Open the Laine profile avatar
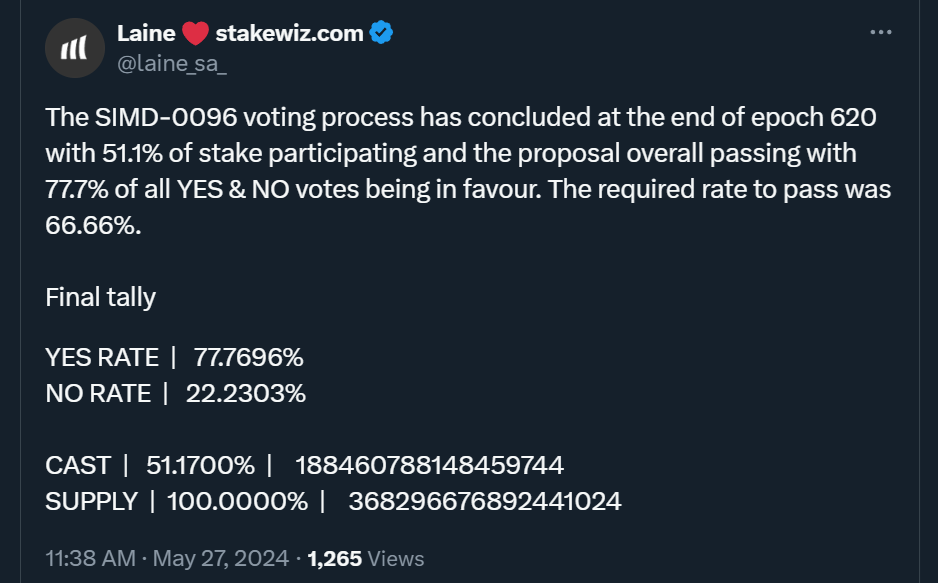 pyautogui.click(x=75, y=47)
